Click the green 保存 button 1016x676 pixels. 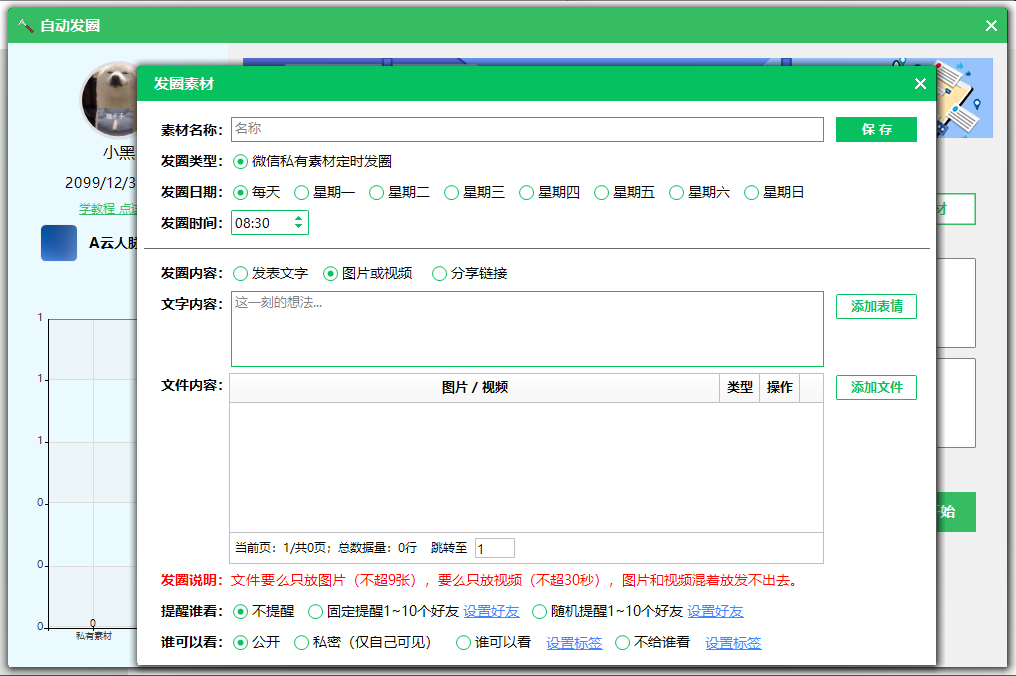pyautogui.click(x=875, y=130)
